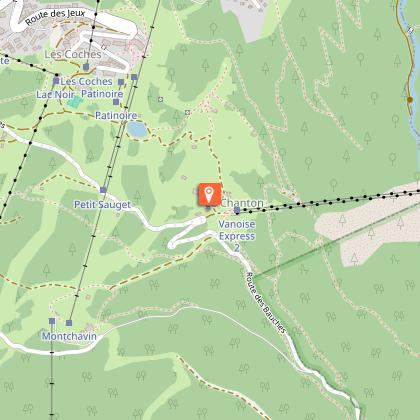420x420 pixels.
Task: Select the station square directly above lower Patinoire label
Action: (x=116, y=102)
